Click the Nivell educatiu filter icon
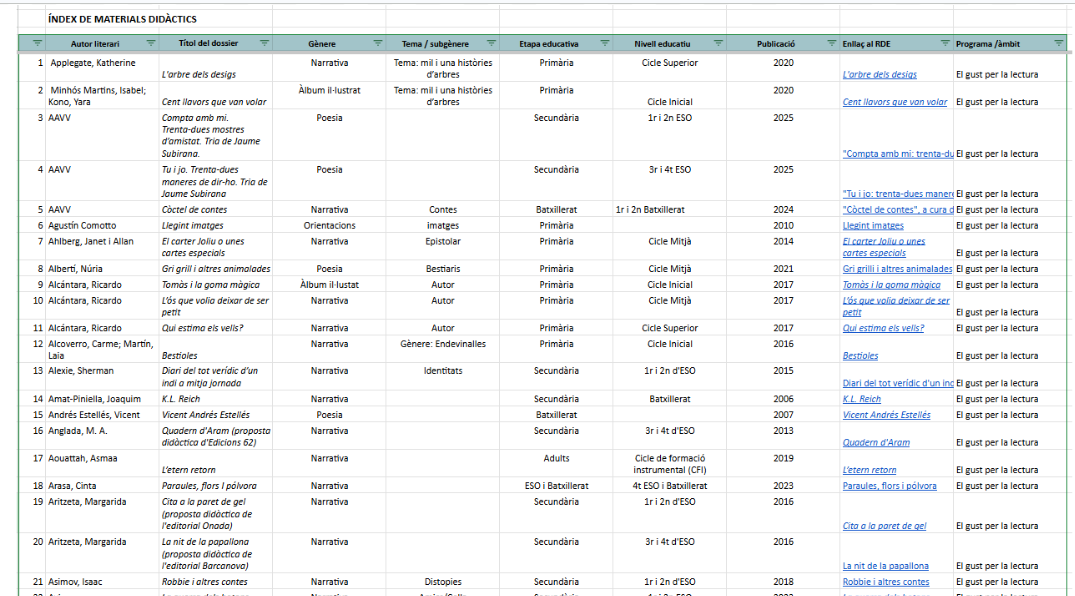This screenshot has height=596, width=1075. [716, 43]
